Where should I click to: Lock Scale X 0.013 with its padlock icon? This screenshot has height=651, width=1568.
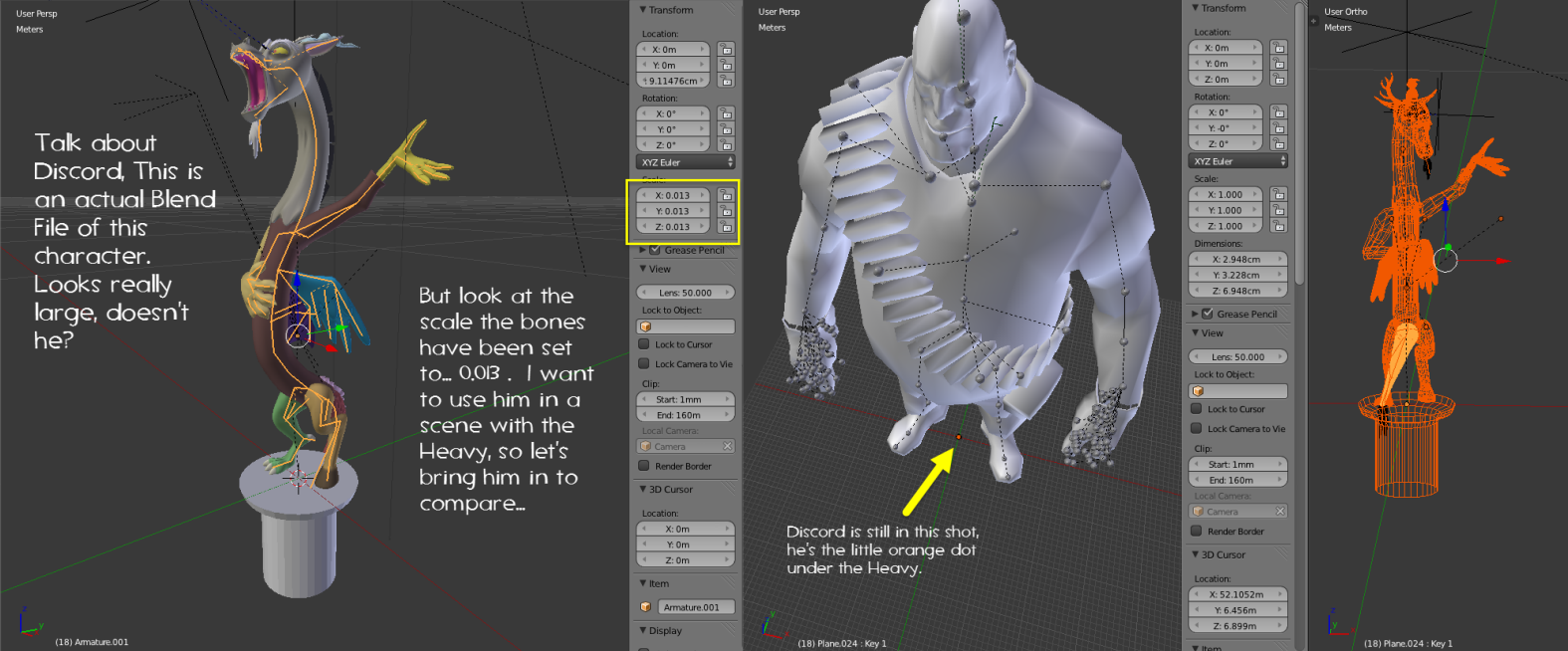[x=727, y=195]
